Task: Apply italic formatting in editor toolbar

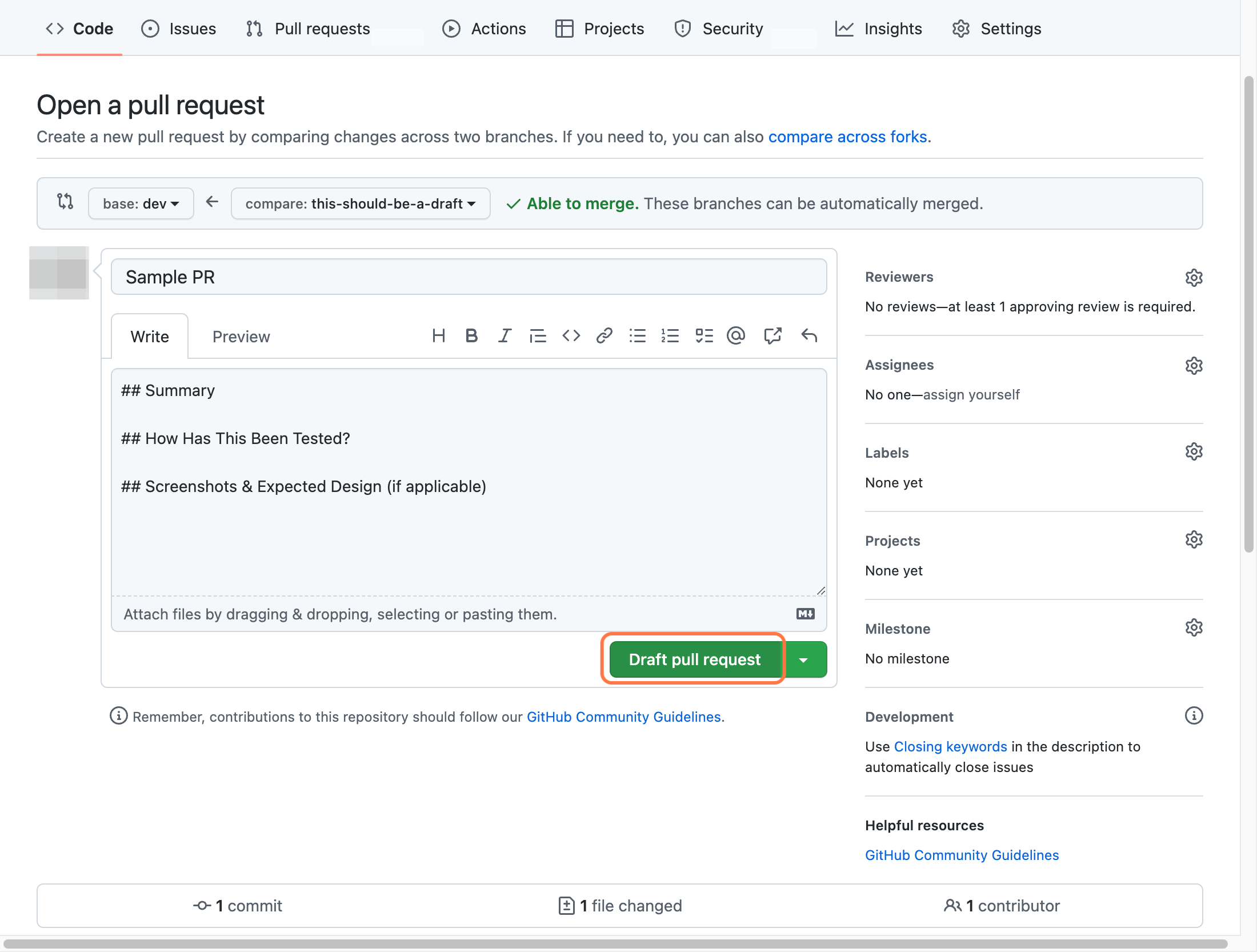Action: 505,336
